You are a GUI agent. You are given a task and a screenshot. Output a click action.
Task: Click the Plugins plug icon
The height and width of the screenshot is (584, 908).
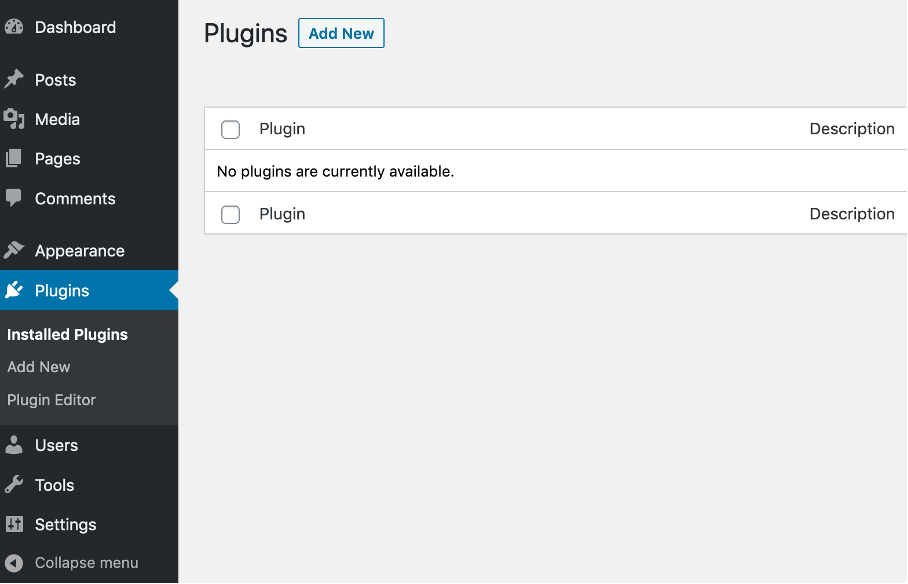[14, 290]
